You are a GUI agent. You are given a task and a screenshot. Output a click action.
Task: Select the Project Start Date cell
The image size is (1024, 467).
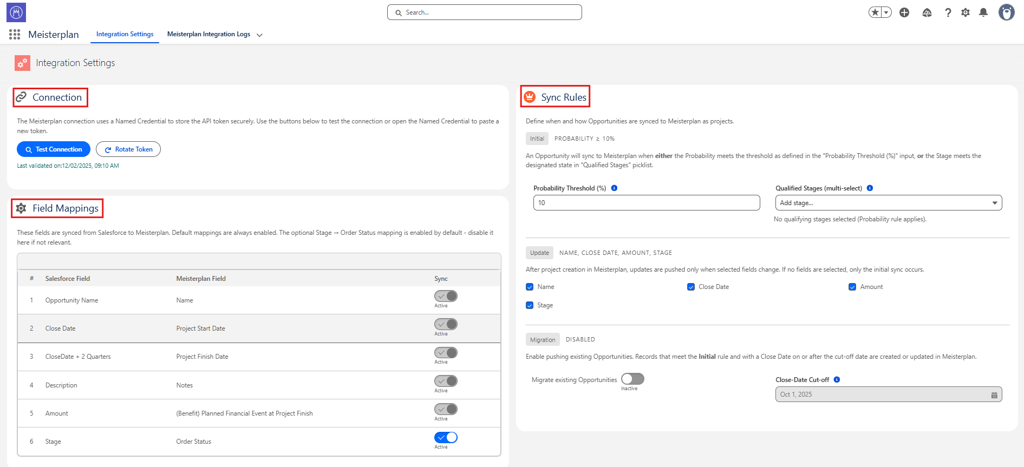click(x=200, y=328)
